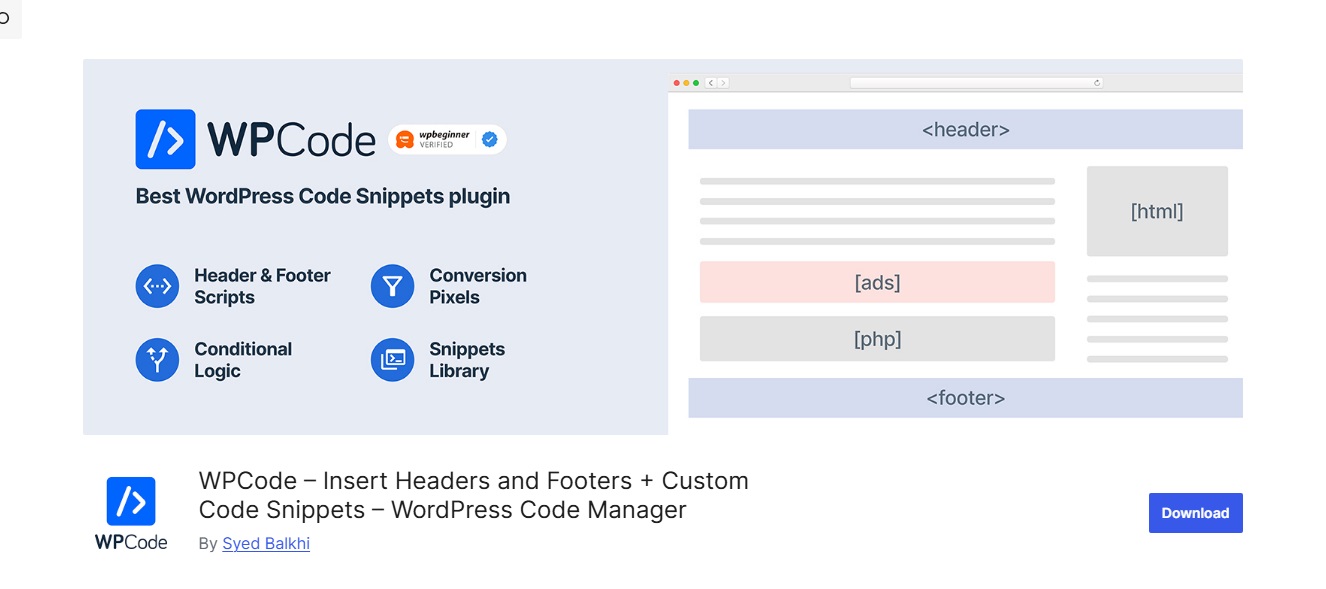
Task: Select the pink [ads] block
Action: (x=877, y=282)
